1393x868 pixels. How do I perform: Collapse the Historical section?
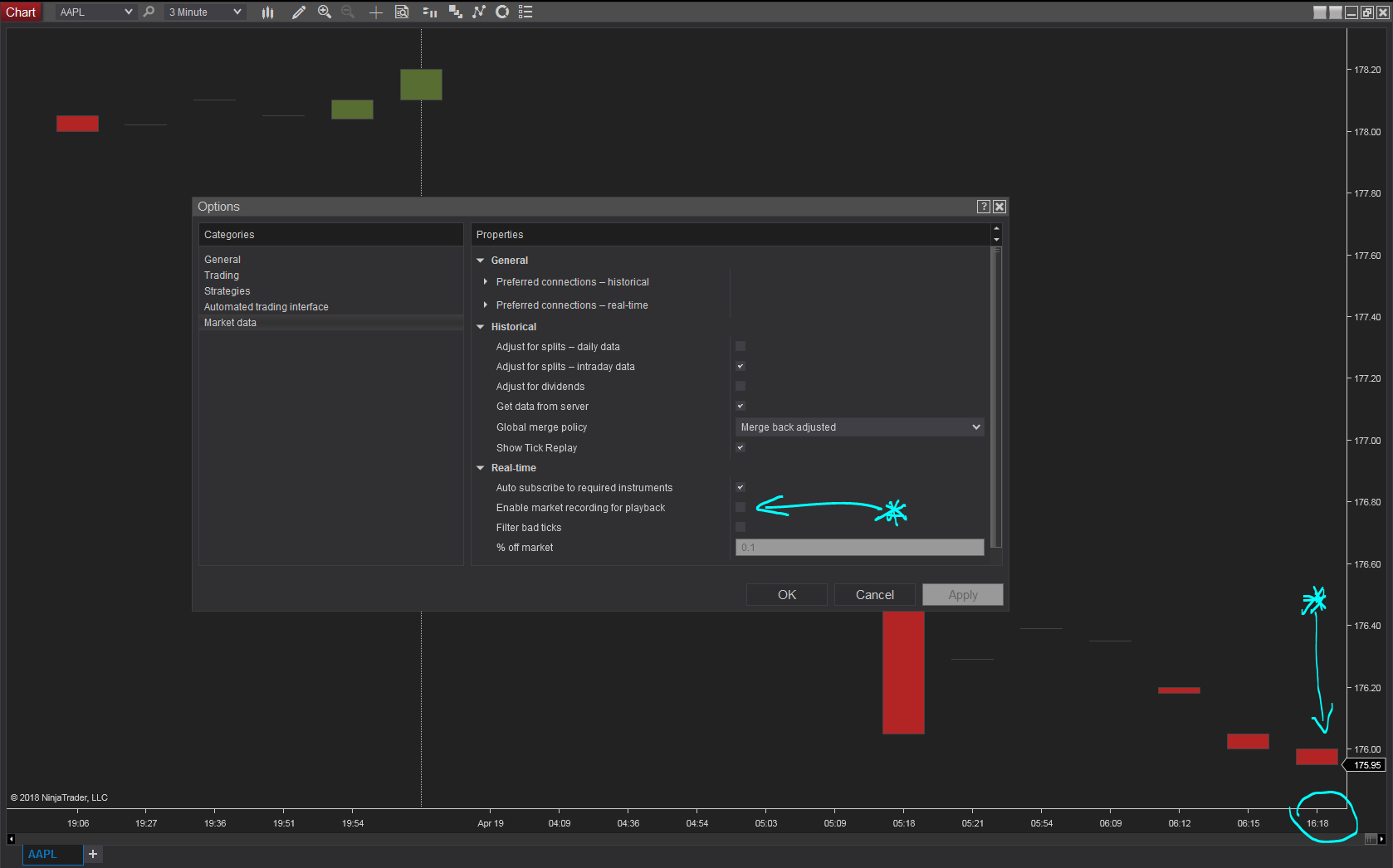pyautogui.click(x=480, y=327)
